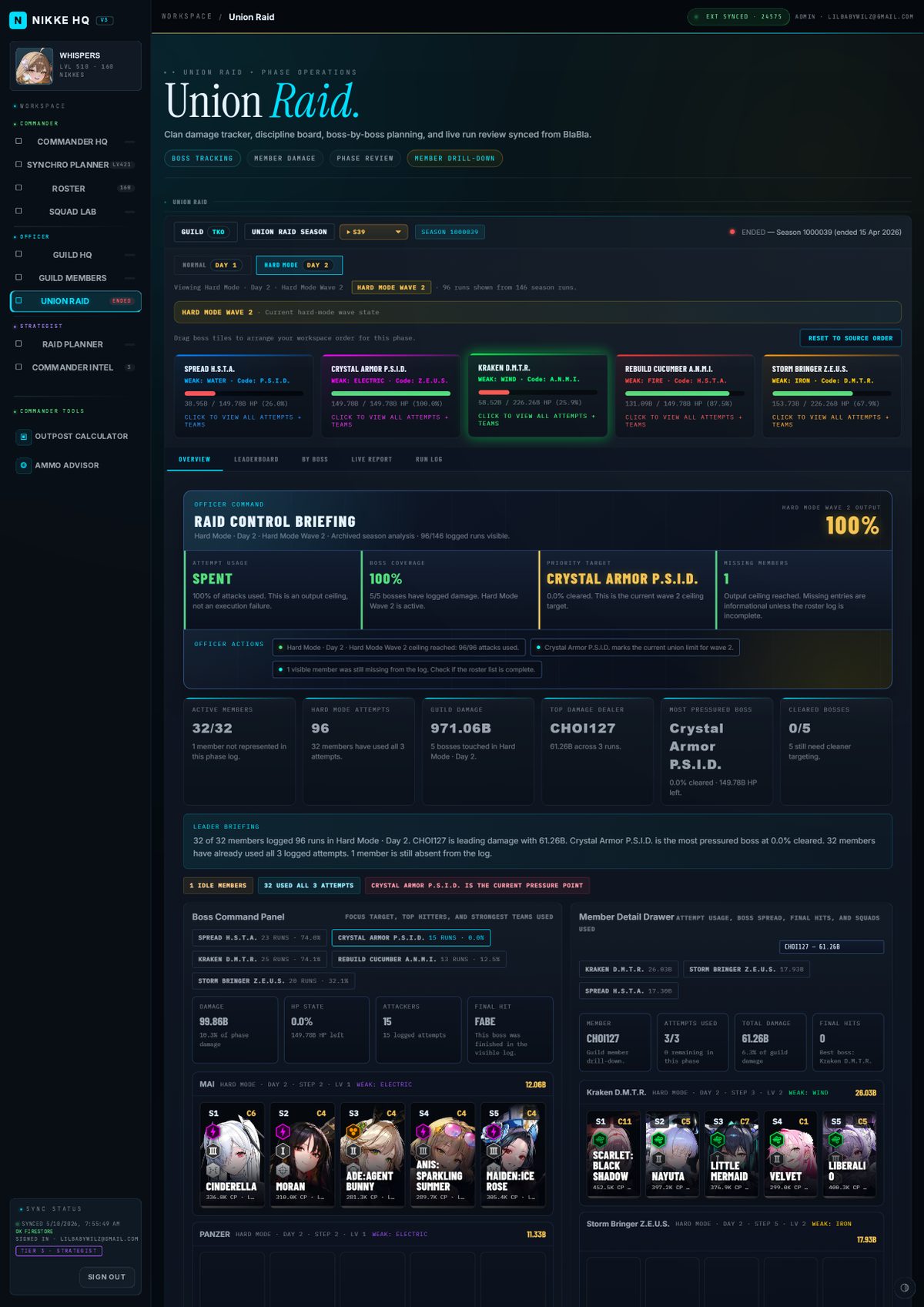The width and height of the screenshot is (924, 1307).
Task: Click wind element icon on Scarlet: Black Shadow
Action: tap(600, 1139)
